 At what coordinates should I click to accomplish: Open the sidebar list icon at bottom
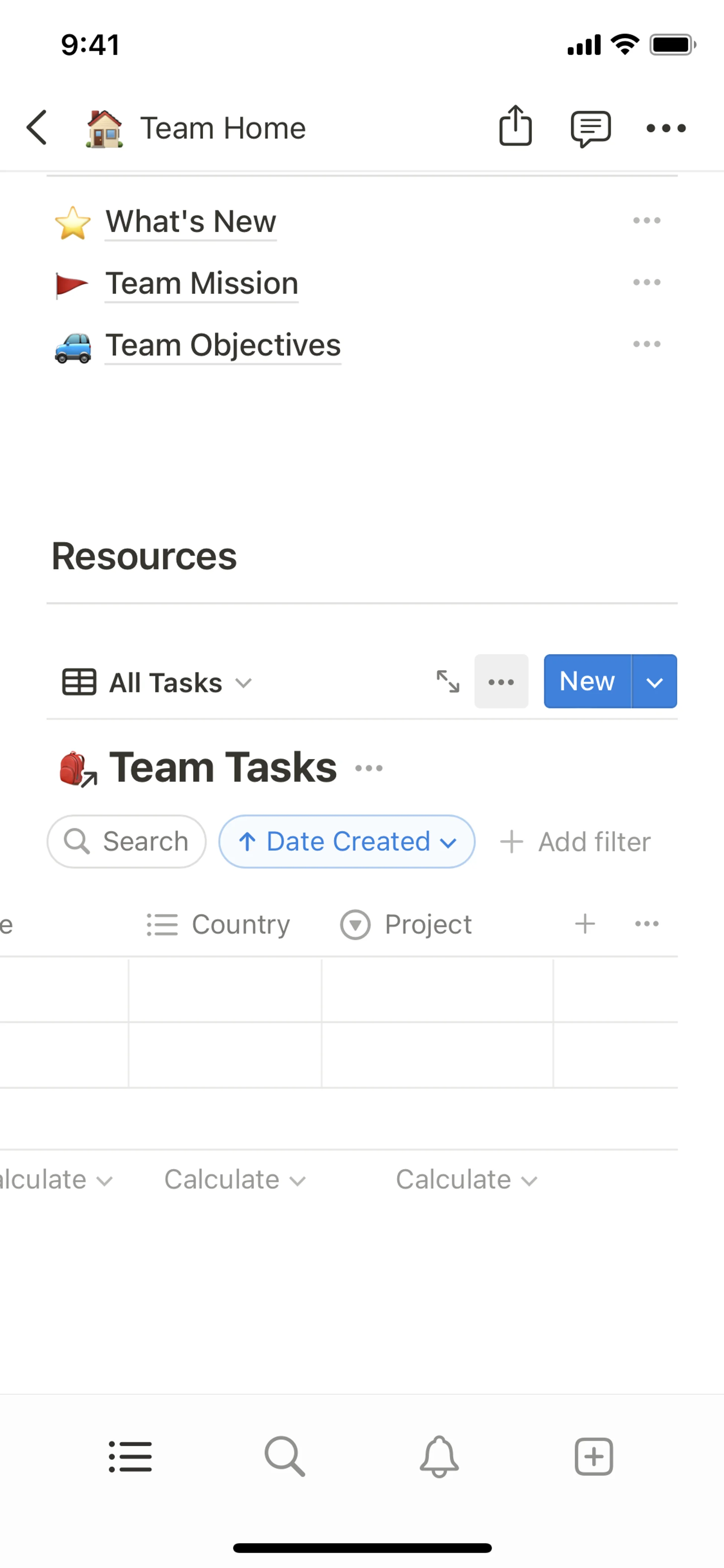click(x=130, y=1457)
